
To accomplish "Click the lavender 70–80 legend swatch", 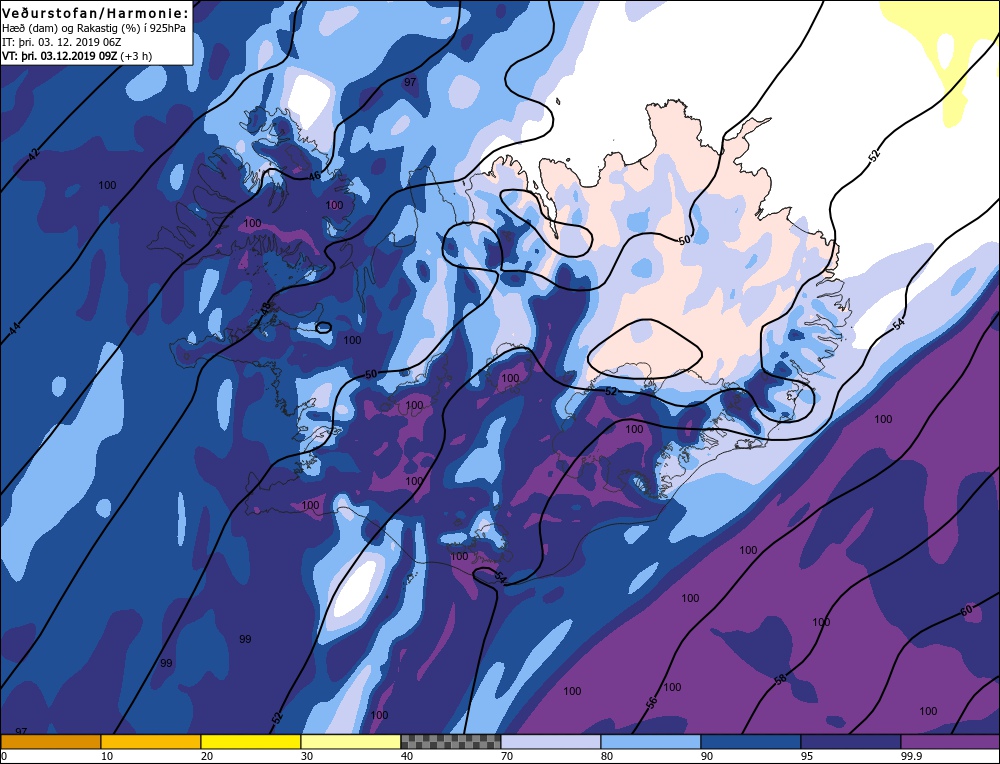I will pyautogui.click(x=551, y=741).
